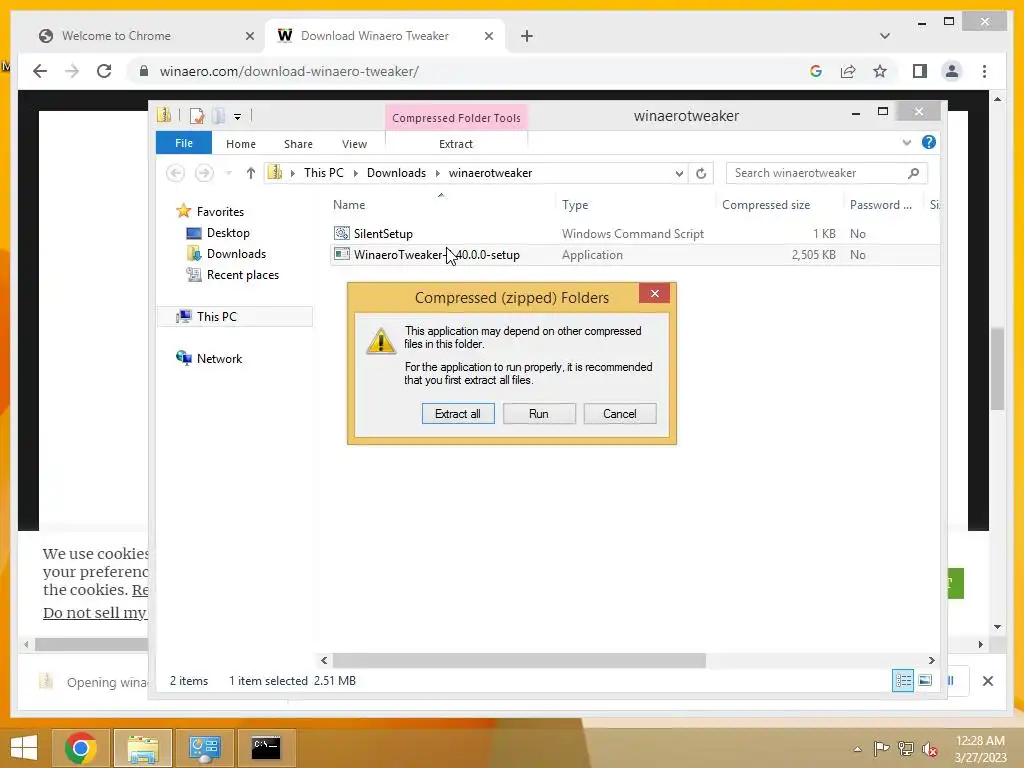Screen dimensions: 1024x768
Task: Click the WinaeroTweaker setup application icon
Action: coord(342,254)
